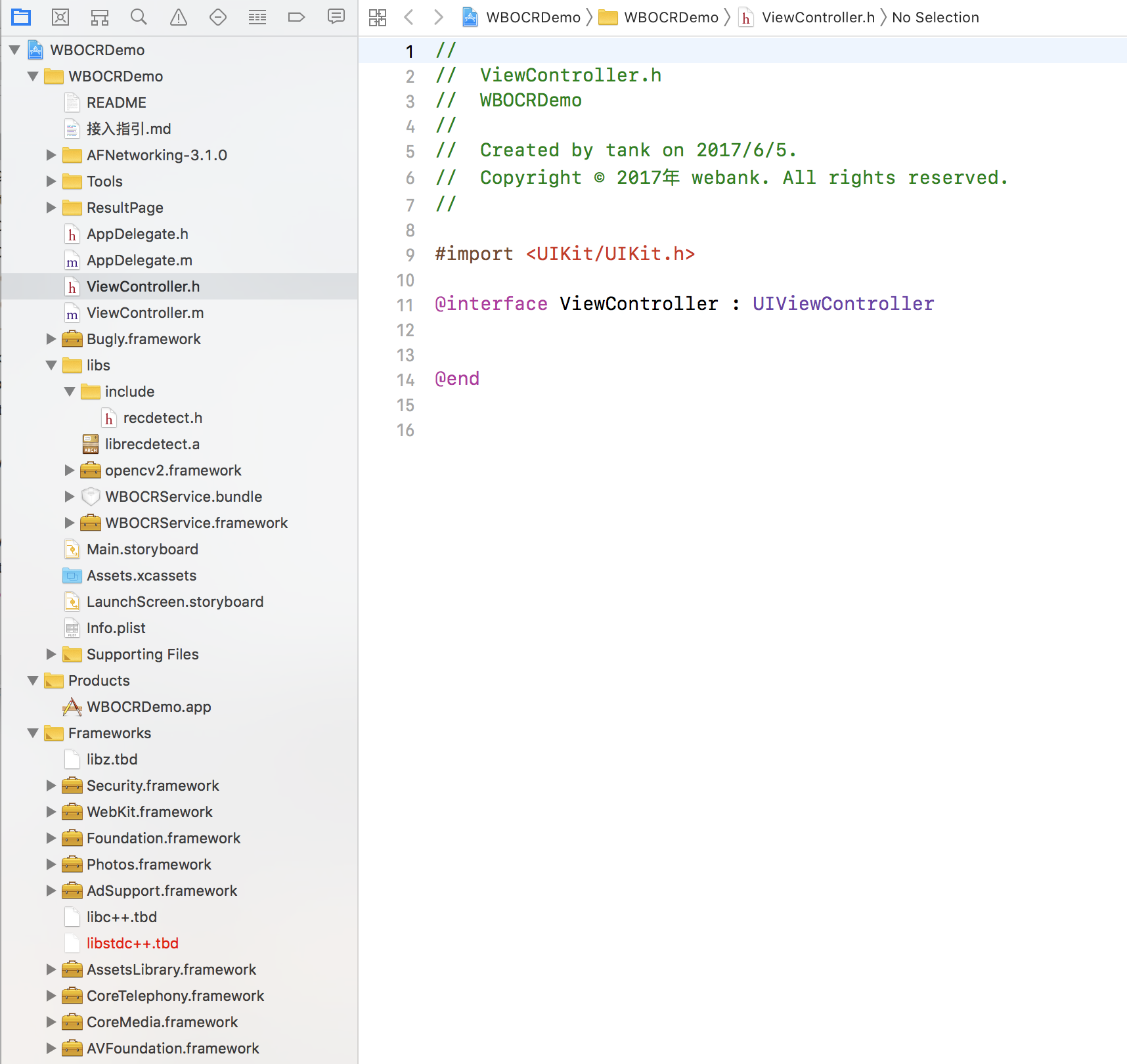Collapse the Frameworks group

[x=33, y=733]
